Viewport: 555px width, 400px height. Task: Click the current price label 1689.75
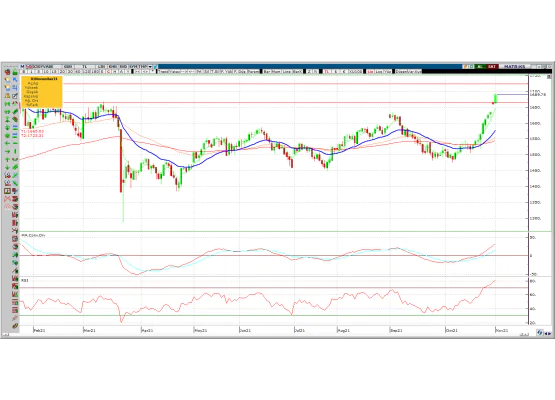click(538, 95)
